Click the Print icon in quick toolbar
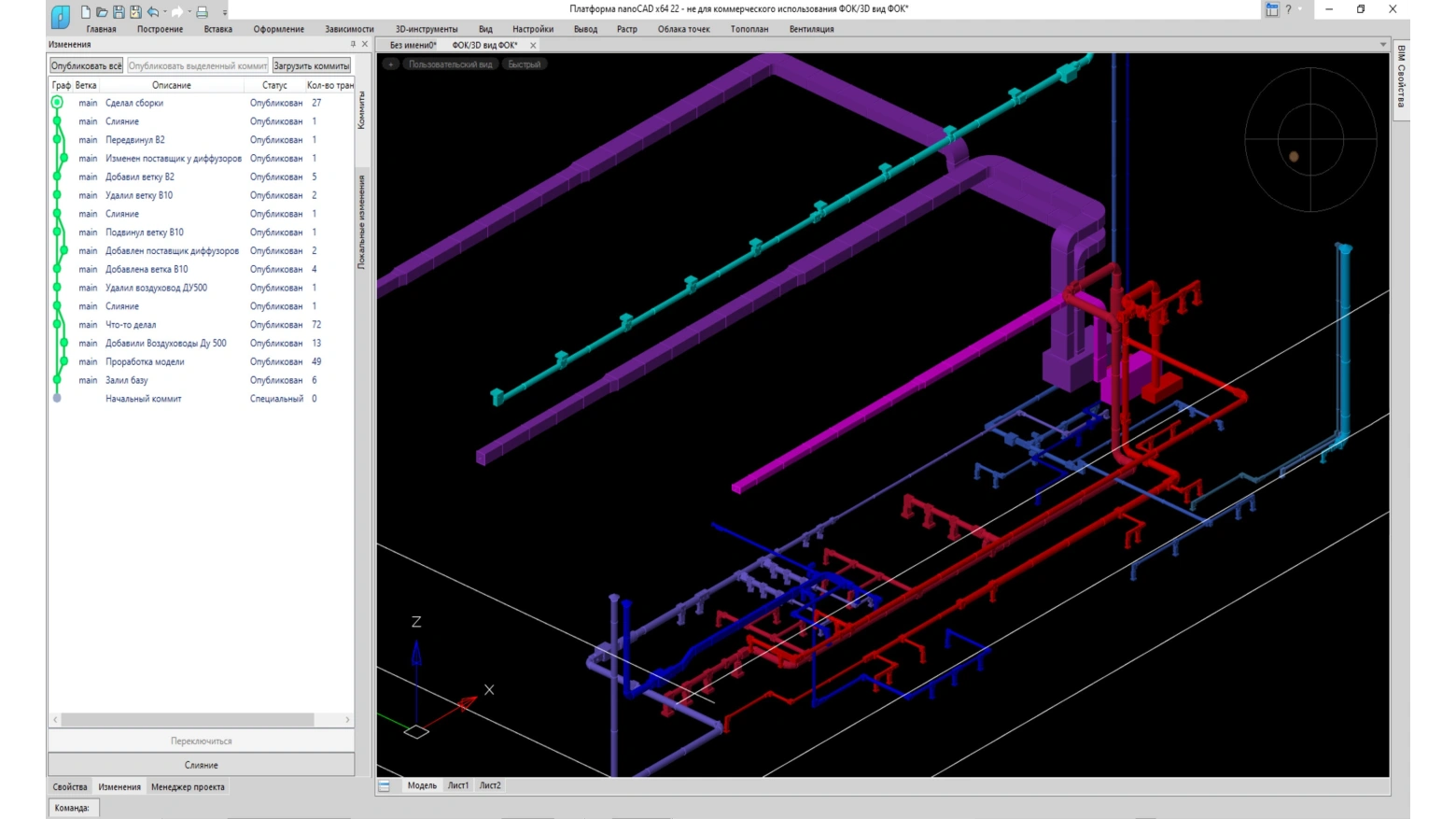The width and height of the screenshot is (1456, 819). pos(202,12)
